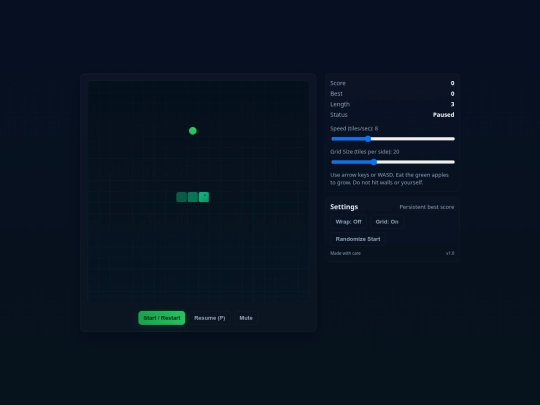
Task: Resume the game with Resume (P)
Action: tap(209, 318)
